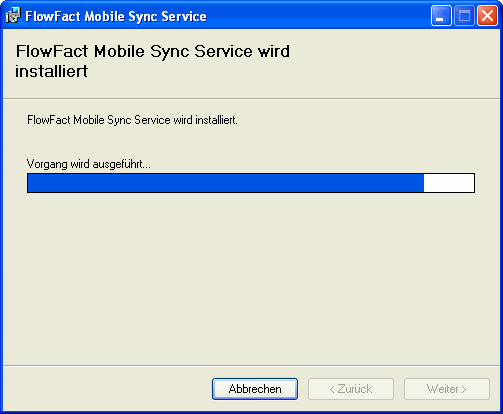This screenshot has height=414, width=503.
Task: Click the "Vorgang wird ausgeführt..." status label
Action: click(89, 164)
